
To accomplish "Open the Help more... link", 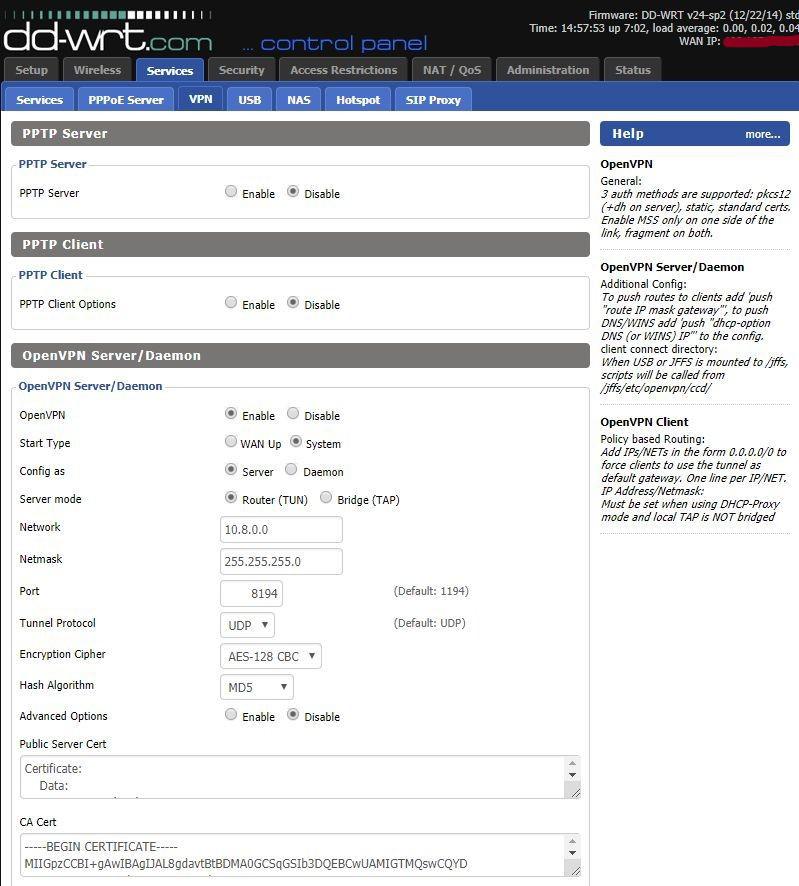I will point(762,134).
